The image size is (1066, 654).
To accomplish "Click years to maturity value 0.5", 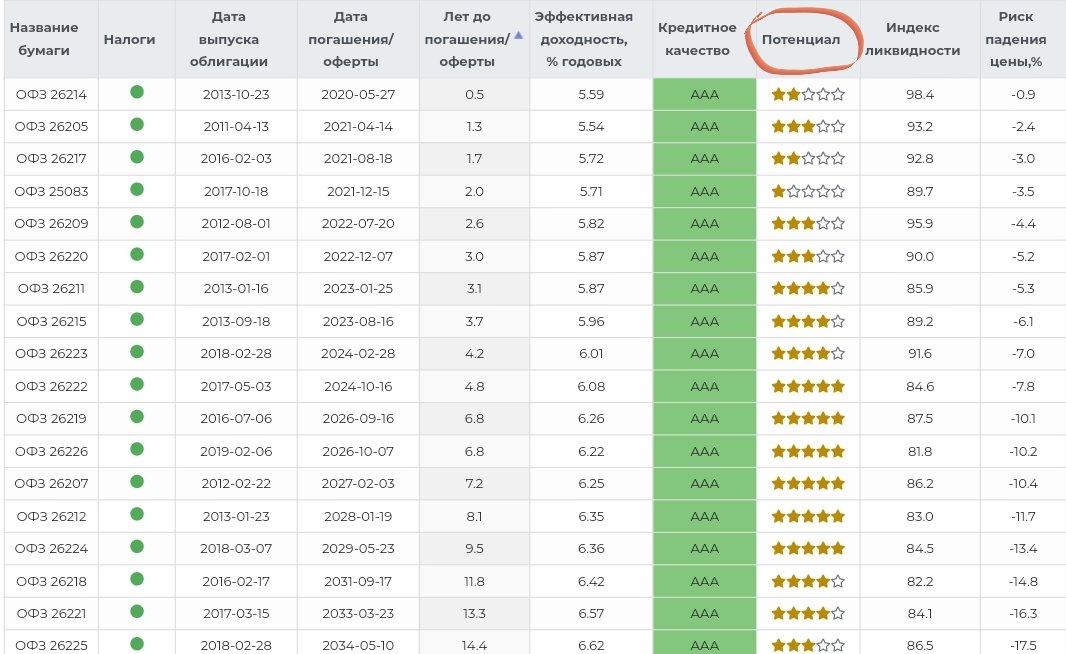I will click(x=475, y=94).
